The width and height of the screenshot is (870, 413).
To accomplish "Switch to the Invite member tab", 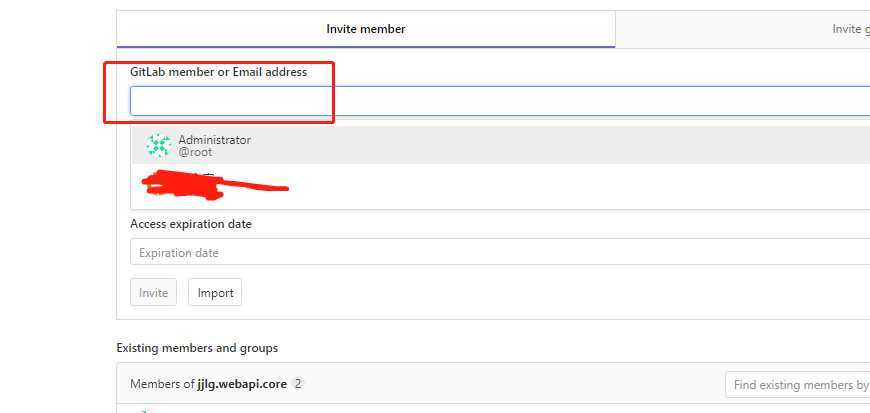I will click(x=366, y=29).
